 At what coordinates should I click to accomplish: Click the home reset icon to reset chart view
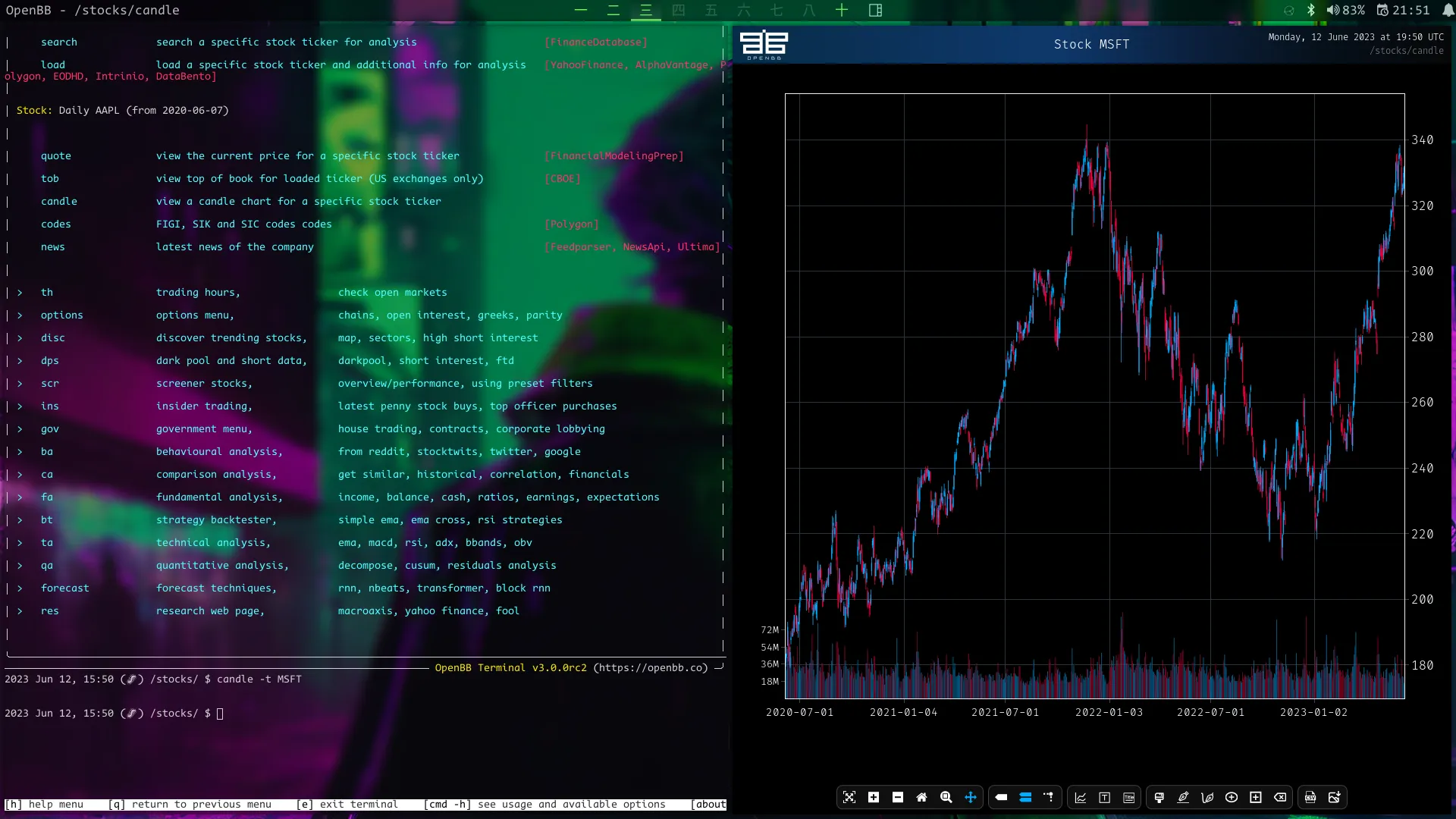(922, 797)
